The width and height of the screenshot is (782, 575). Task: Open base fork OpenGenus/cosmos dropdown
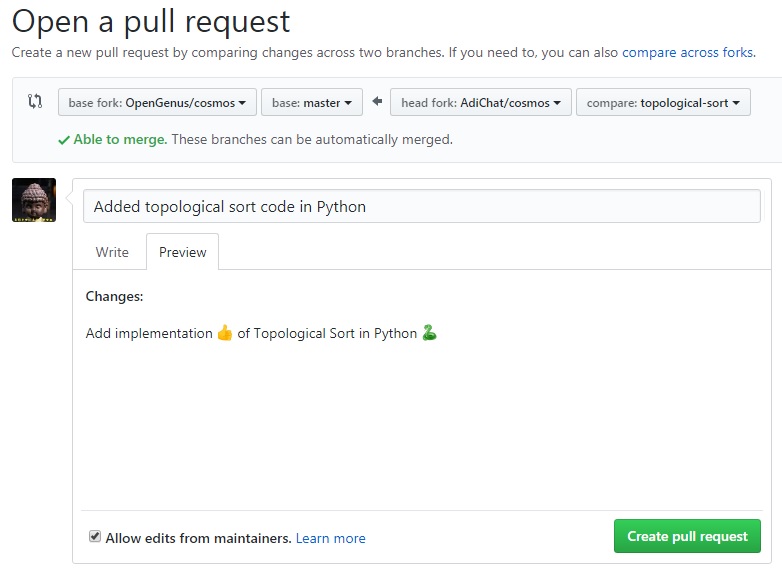157,102
